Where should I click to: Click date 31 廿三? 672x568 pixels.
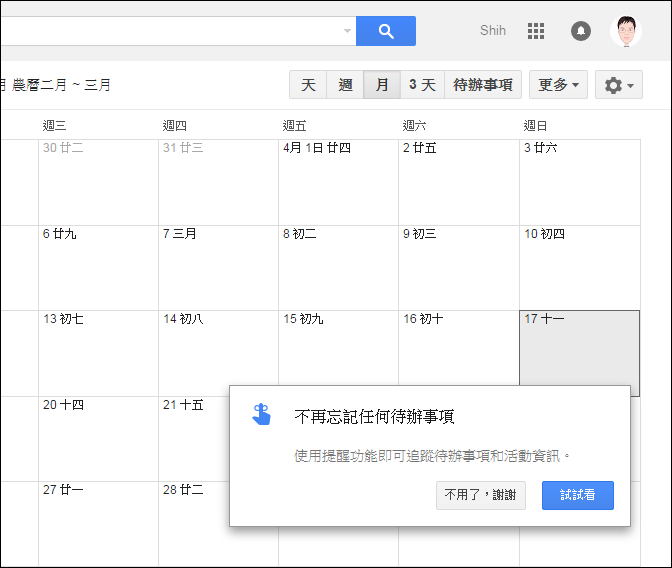(x=183, y=148)
